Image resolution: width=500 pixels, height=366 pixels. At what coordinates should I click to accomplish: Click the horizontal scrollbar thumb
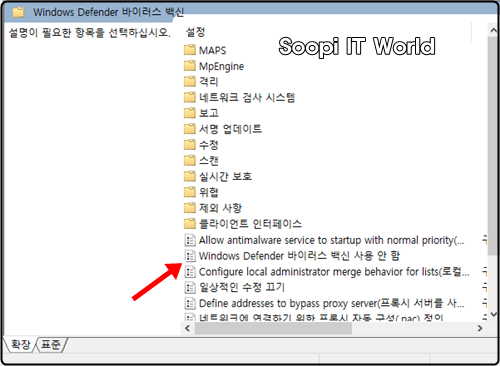[x=273, y=328]
